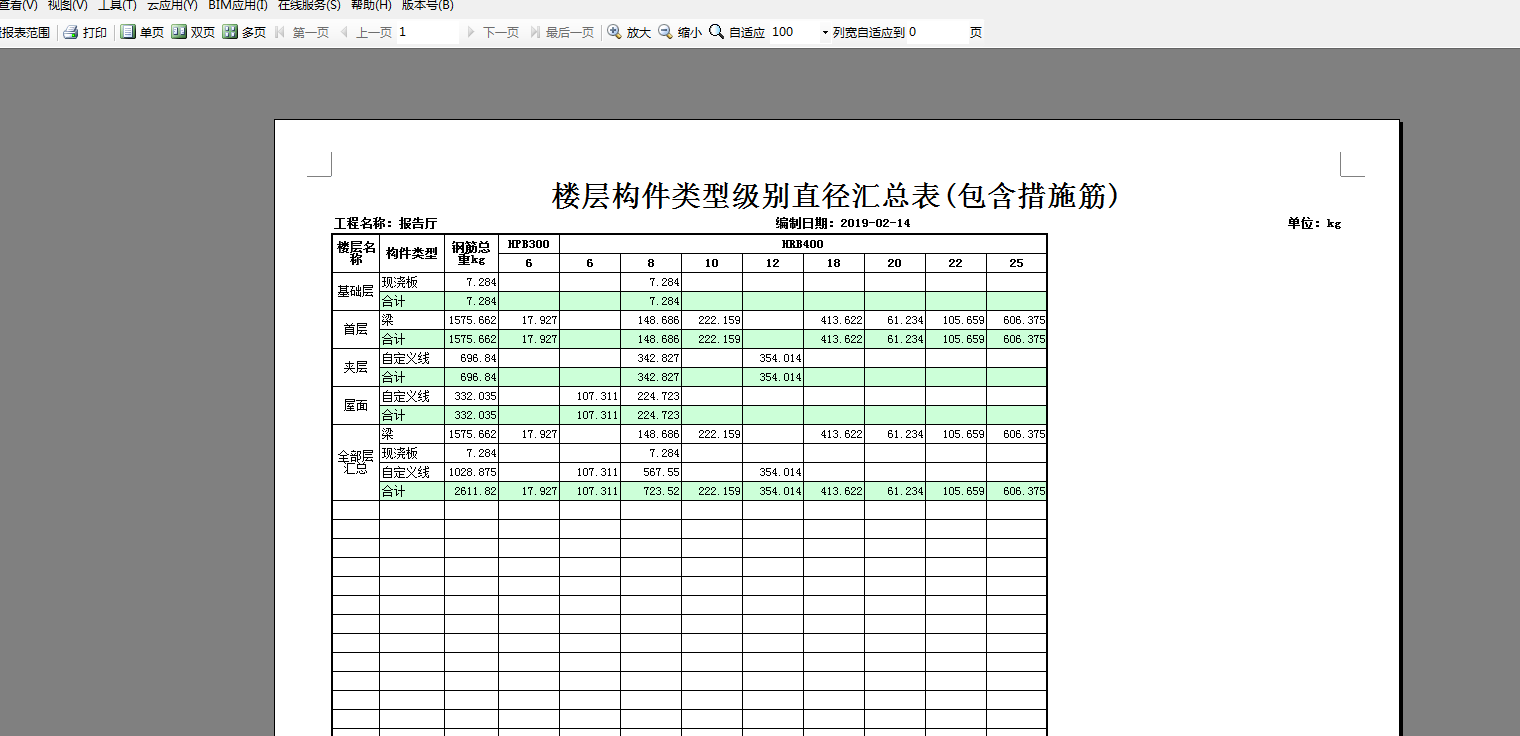The height and width of the screenshot is (736, 1520).
Task: Click 自适应 fit-to-window magnifier
Action: pyautogui.click(x=737, y=32)
